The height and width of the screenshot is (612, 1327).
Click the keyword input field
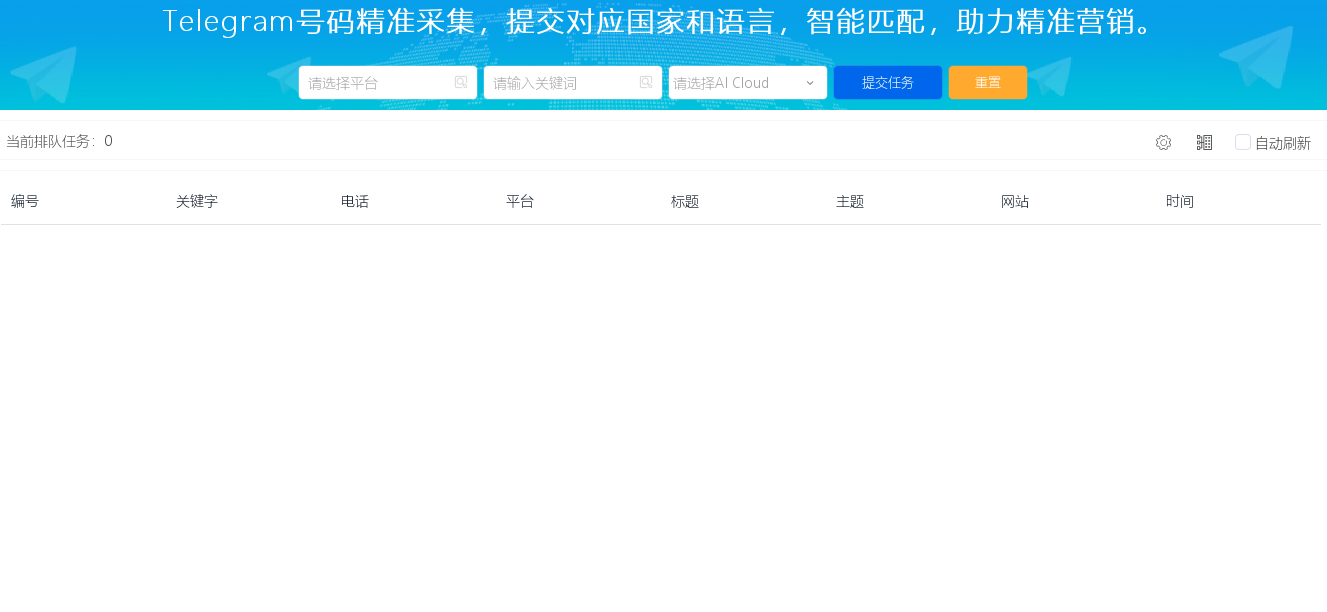573,83
